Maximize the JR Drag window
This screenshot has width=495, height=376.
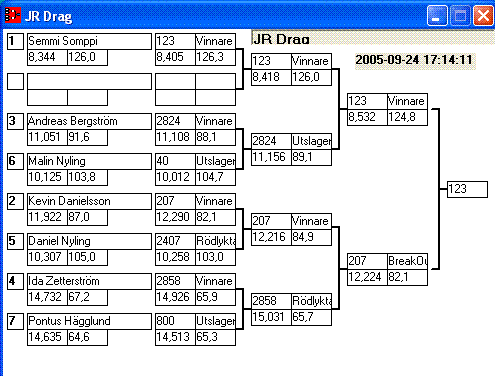click(460, 15)
